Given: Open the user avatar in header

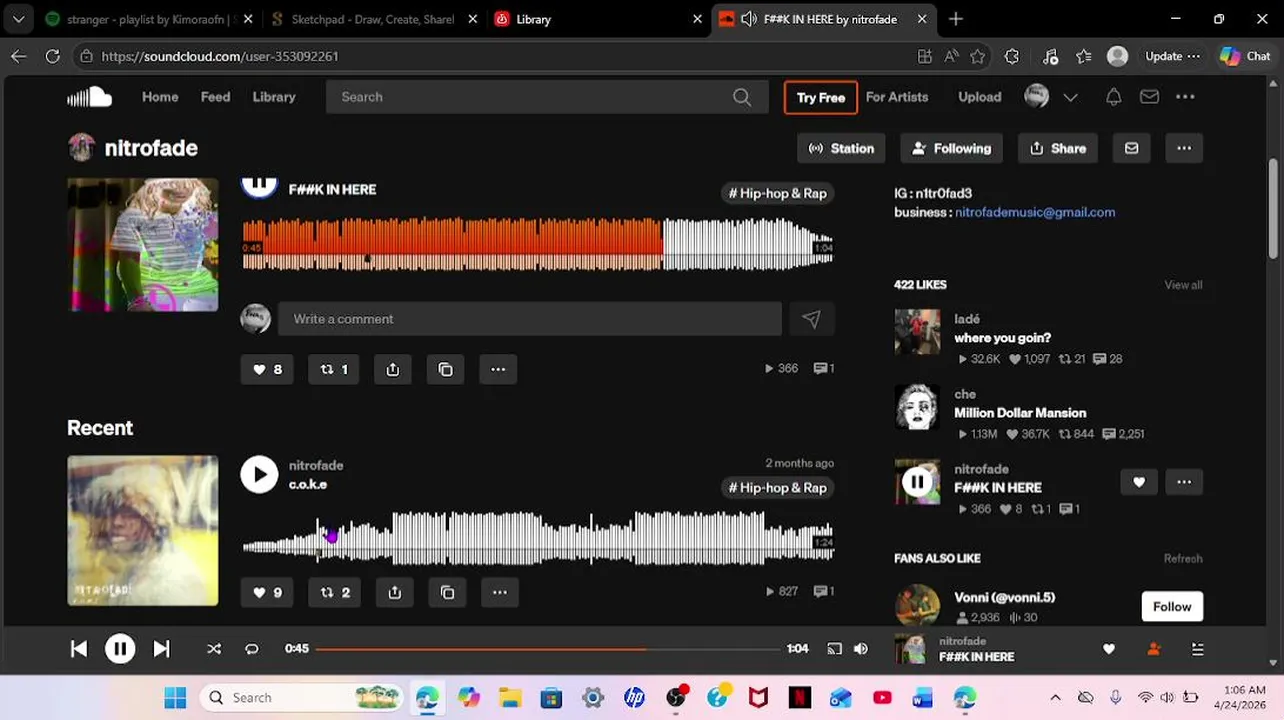Looking at the screenshot, I should pos(1037,97).
